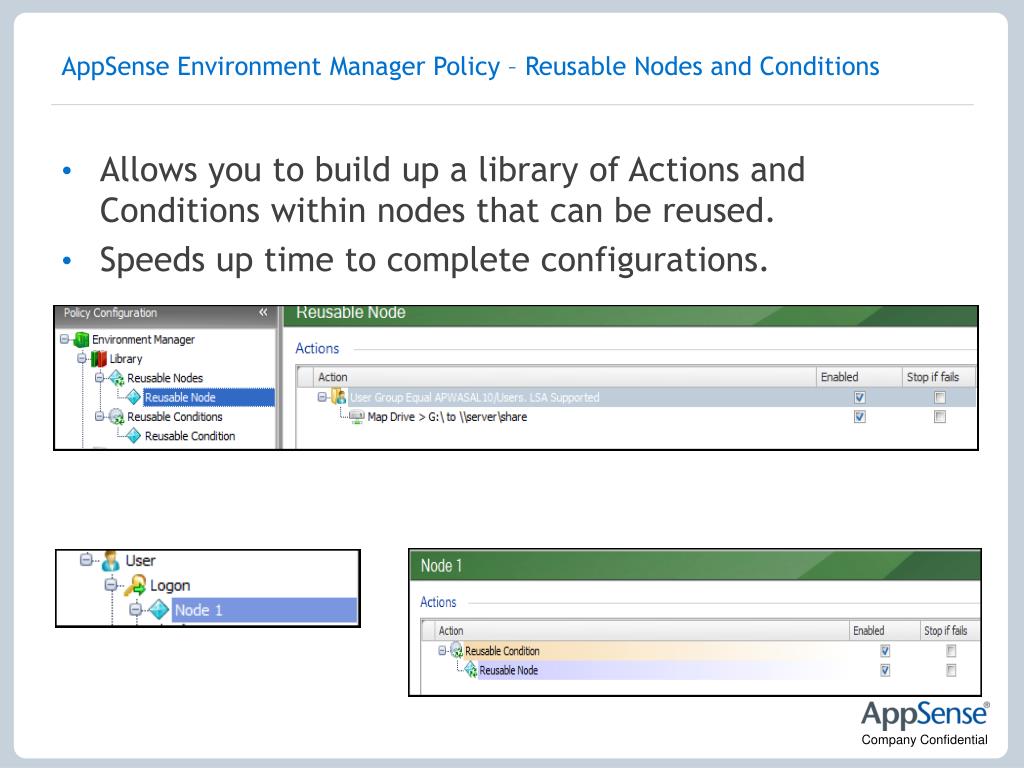Click the Action column header in Reusable Node pane
1024x768 pixels.
pyautogui.click(x=564, y=377)
